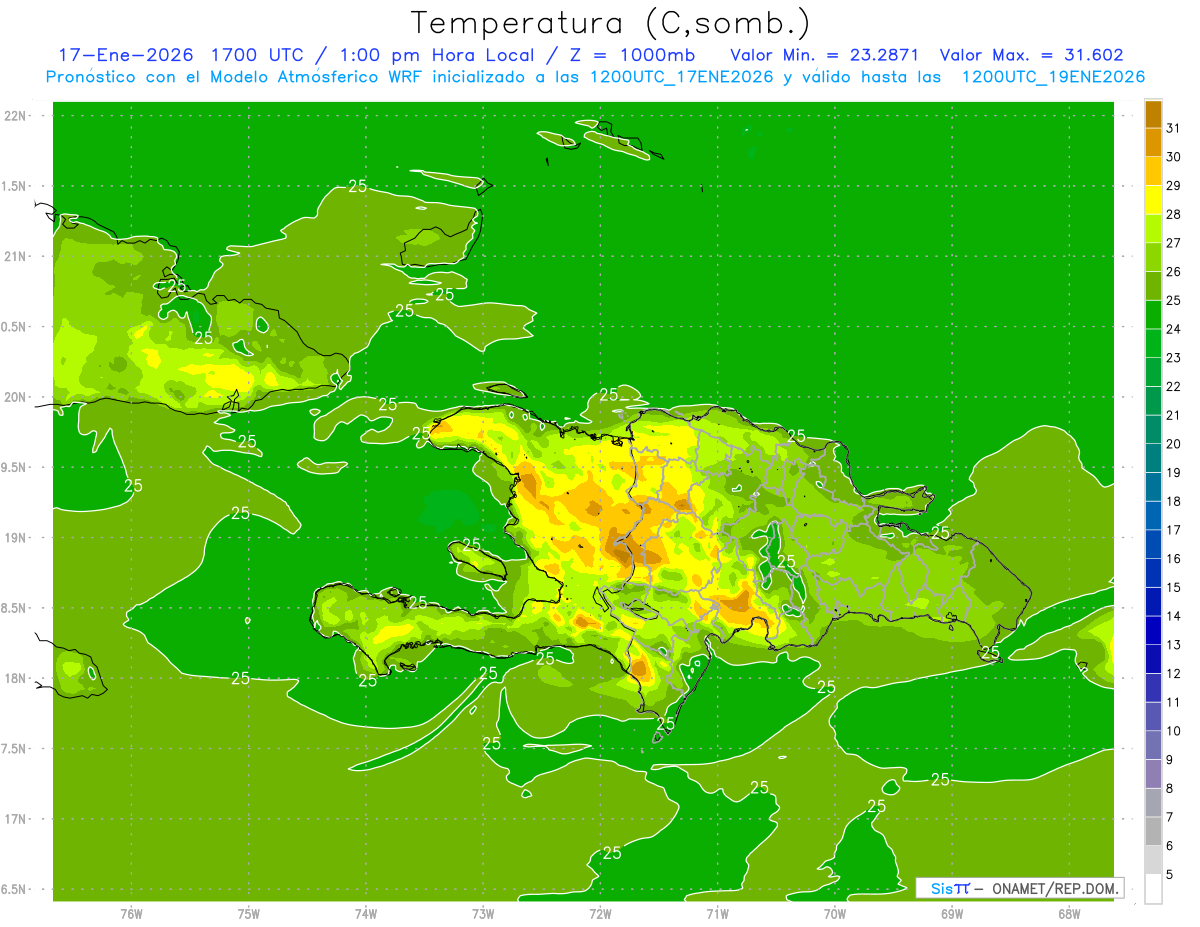
Task: Click the '1700 UTC' time text
Action: click(259, 55)
